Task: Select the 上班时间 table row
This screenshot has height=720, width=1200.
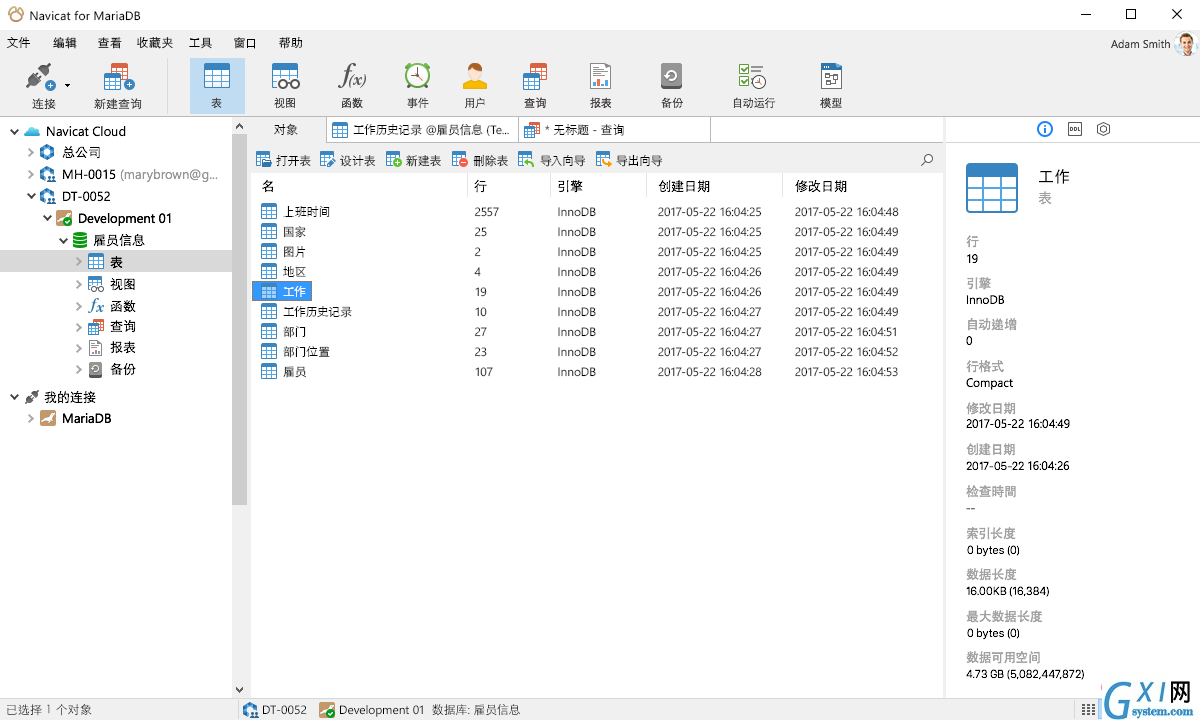Action: pyautogui.click(x=596, y=212)
